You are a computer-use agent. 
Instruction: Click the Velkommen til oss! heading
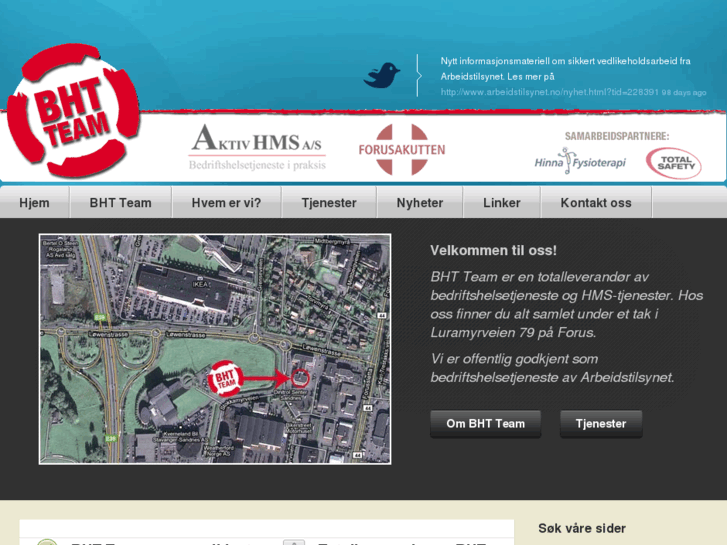[493, 250]
